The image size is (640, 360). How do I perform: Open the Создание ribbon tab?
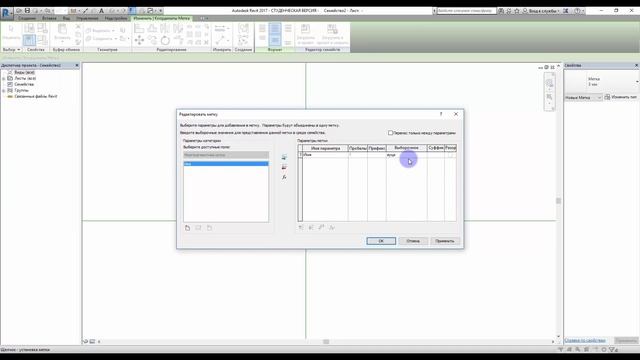pos(27,18)
